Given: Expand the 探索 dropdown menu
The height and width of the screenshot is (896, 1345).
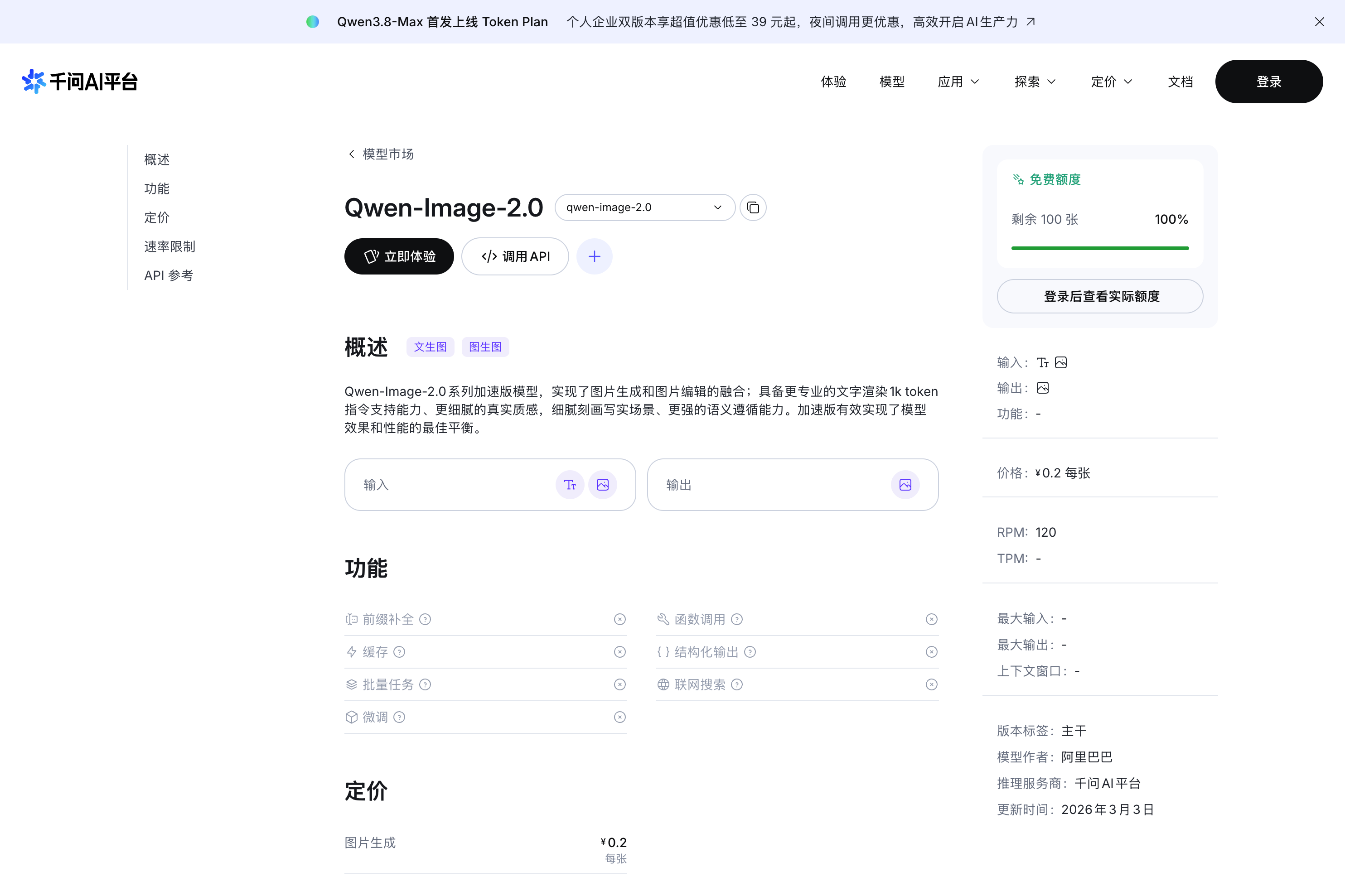Looking at the screenshot, I should [1035, 82].
